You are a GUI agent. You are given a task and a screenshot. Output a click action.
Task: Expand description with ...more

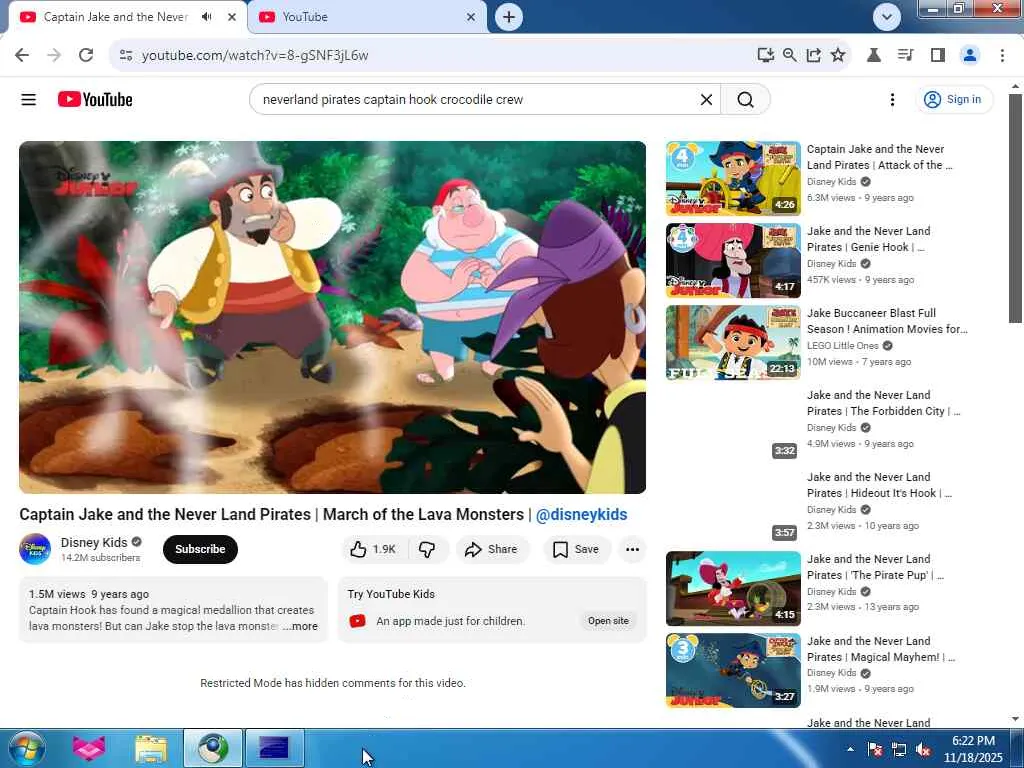tap(300, 626)
